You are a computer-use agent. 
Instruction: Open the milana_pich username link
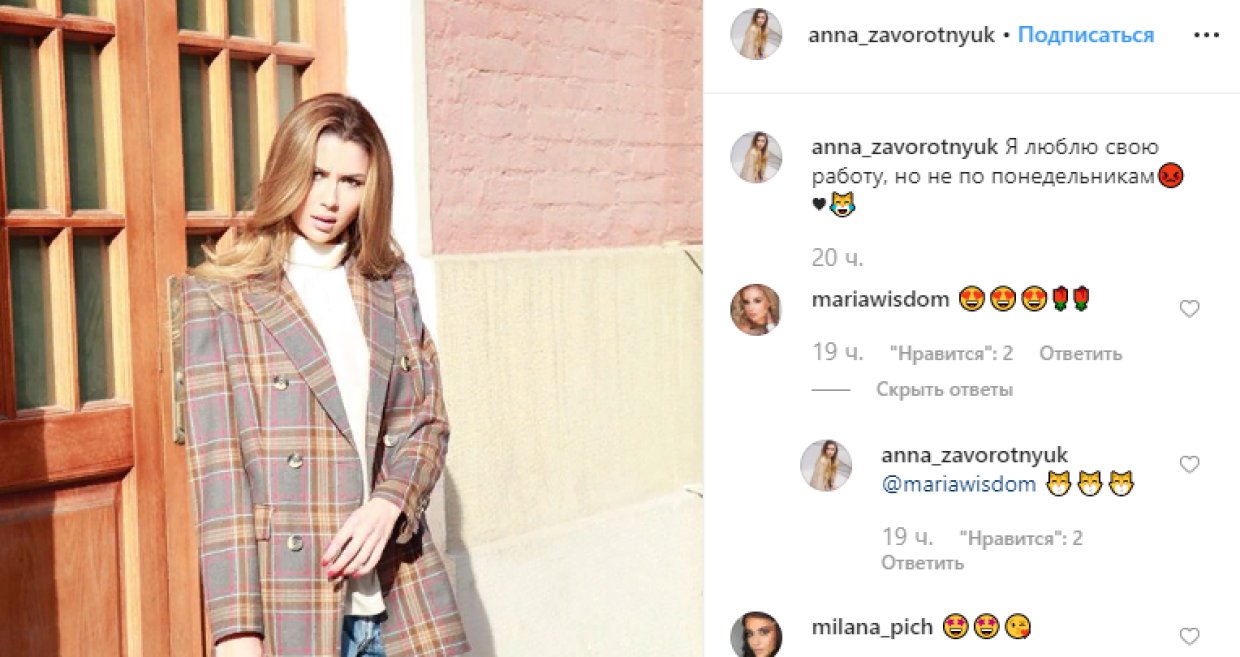click(x=872, y=628)
